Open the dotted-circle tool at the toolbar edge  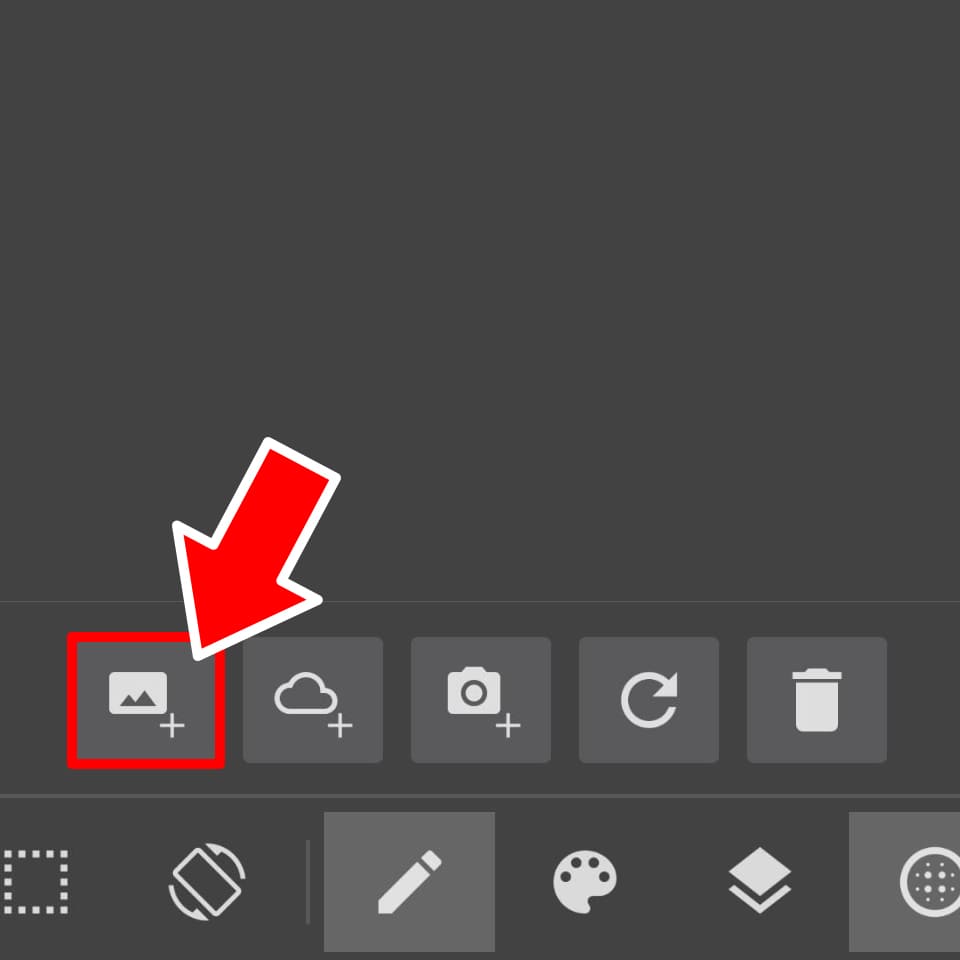point(930,882)
